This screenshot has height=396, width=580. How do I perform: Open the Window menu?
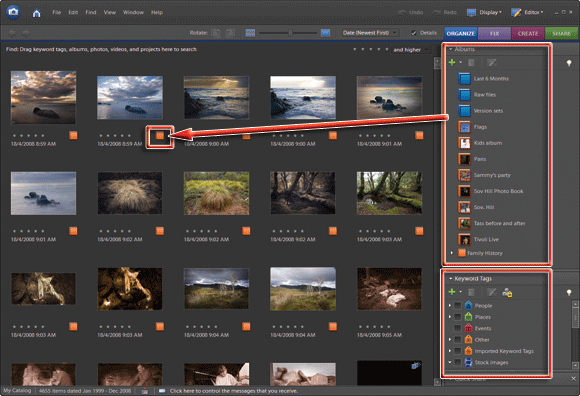(133, 12)
